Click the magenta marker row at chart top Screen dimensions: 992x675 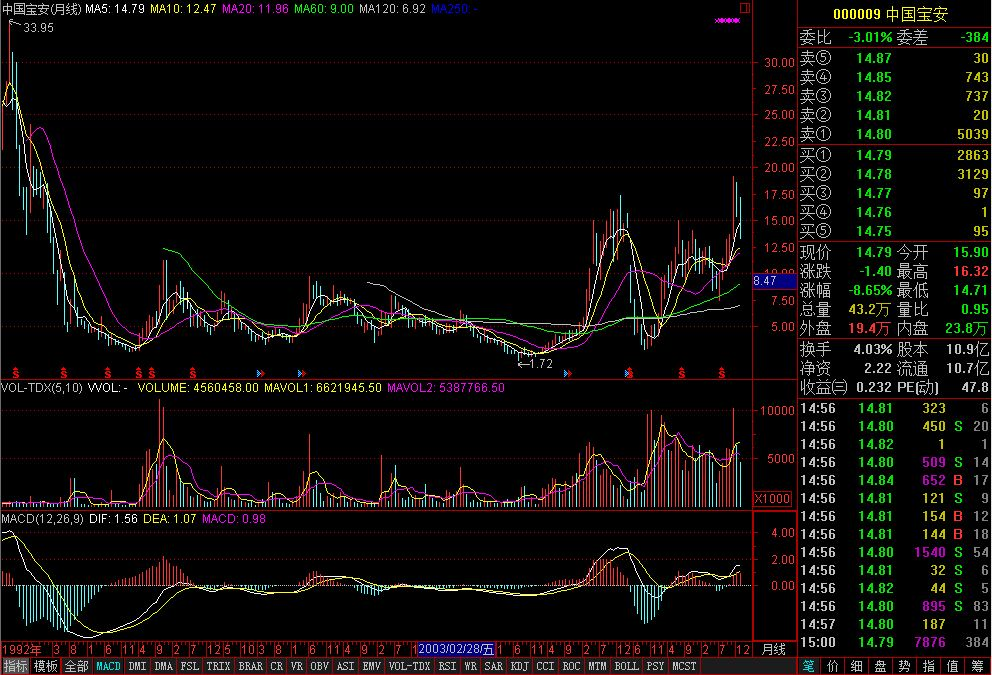tap(729, 20)
